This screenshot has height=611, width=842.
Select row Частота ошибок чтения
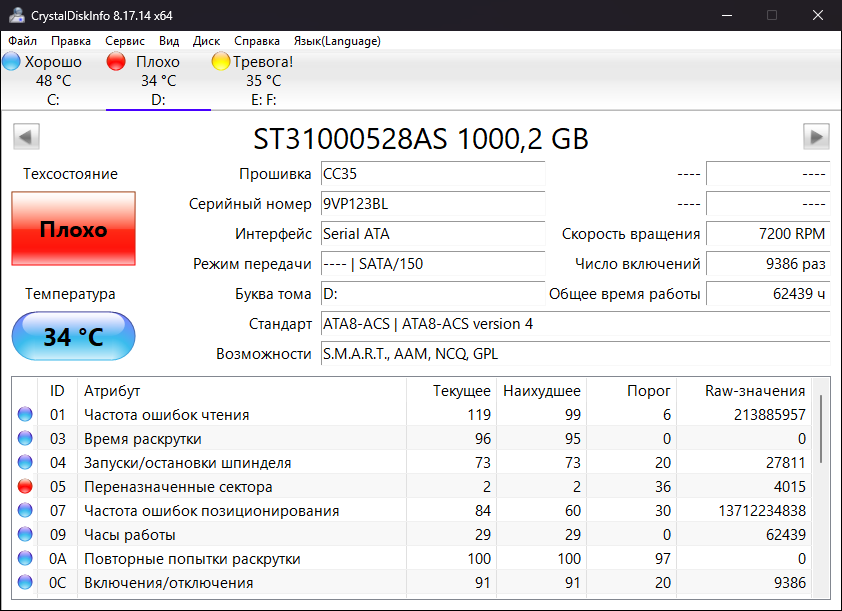click(412, 414)
